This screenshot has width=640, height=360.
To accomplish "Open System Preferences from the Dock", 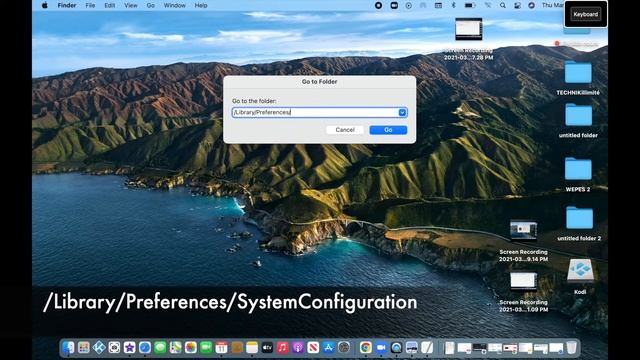I will tap(344, 347).
